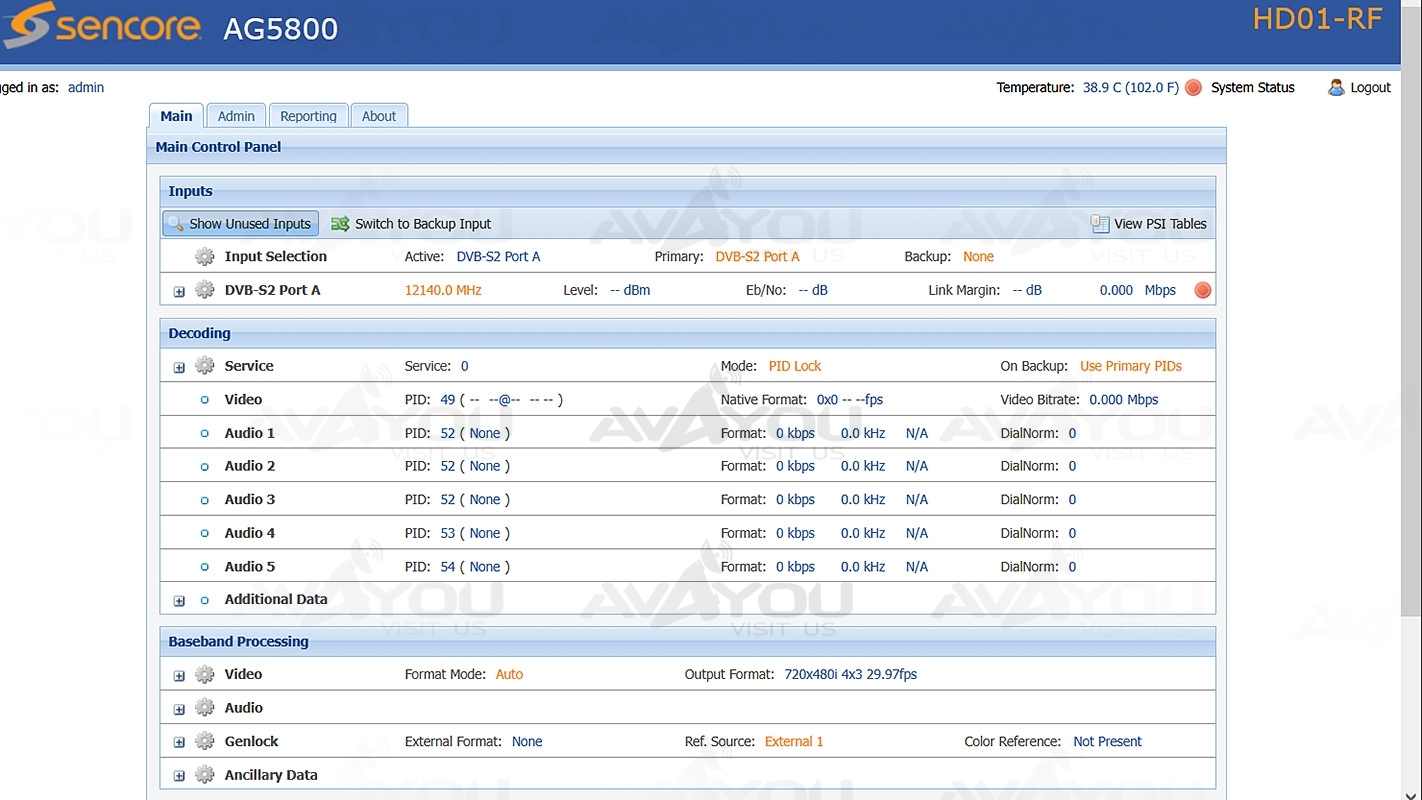Open View PSI Tables
This screenshot has height=800, width=1422.
pos(1149,224)
